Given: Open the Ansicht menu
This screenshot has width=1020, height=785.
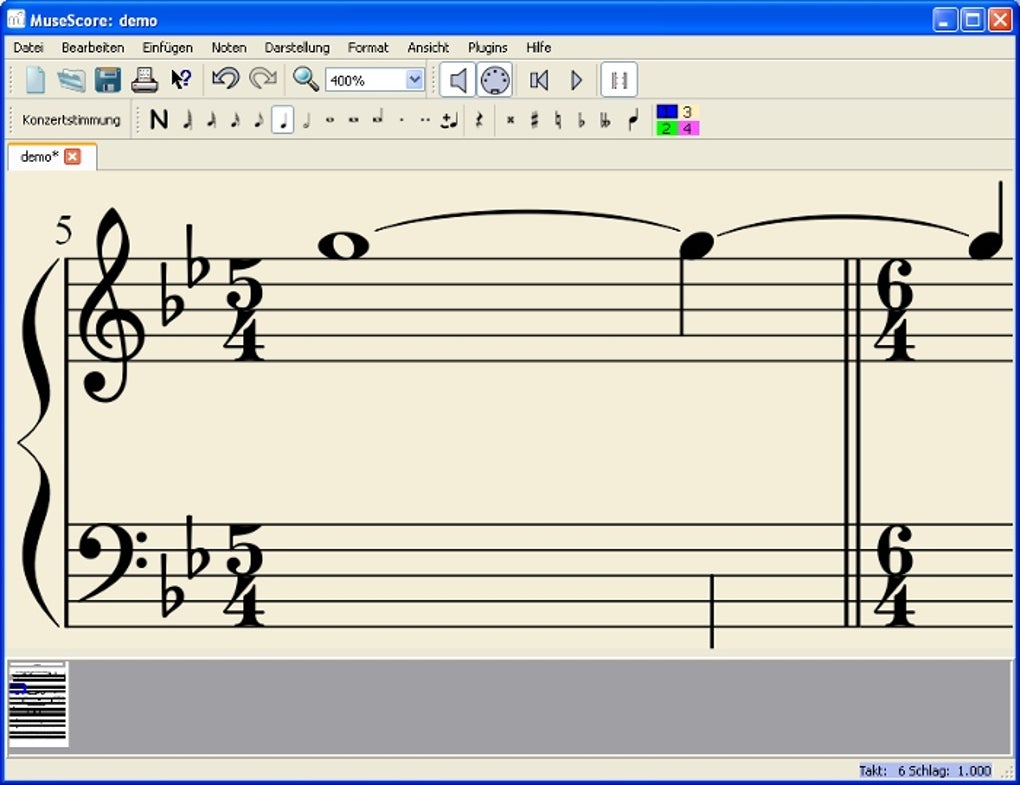Looking at the screenshot, I should (x=429, y=47).
